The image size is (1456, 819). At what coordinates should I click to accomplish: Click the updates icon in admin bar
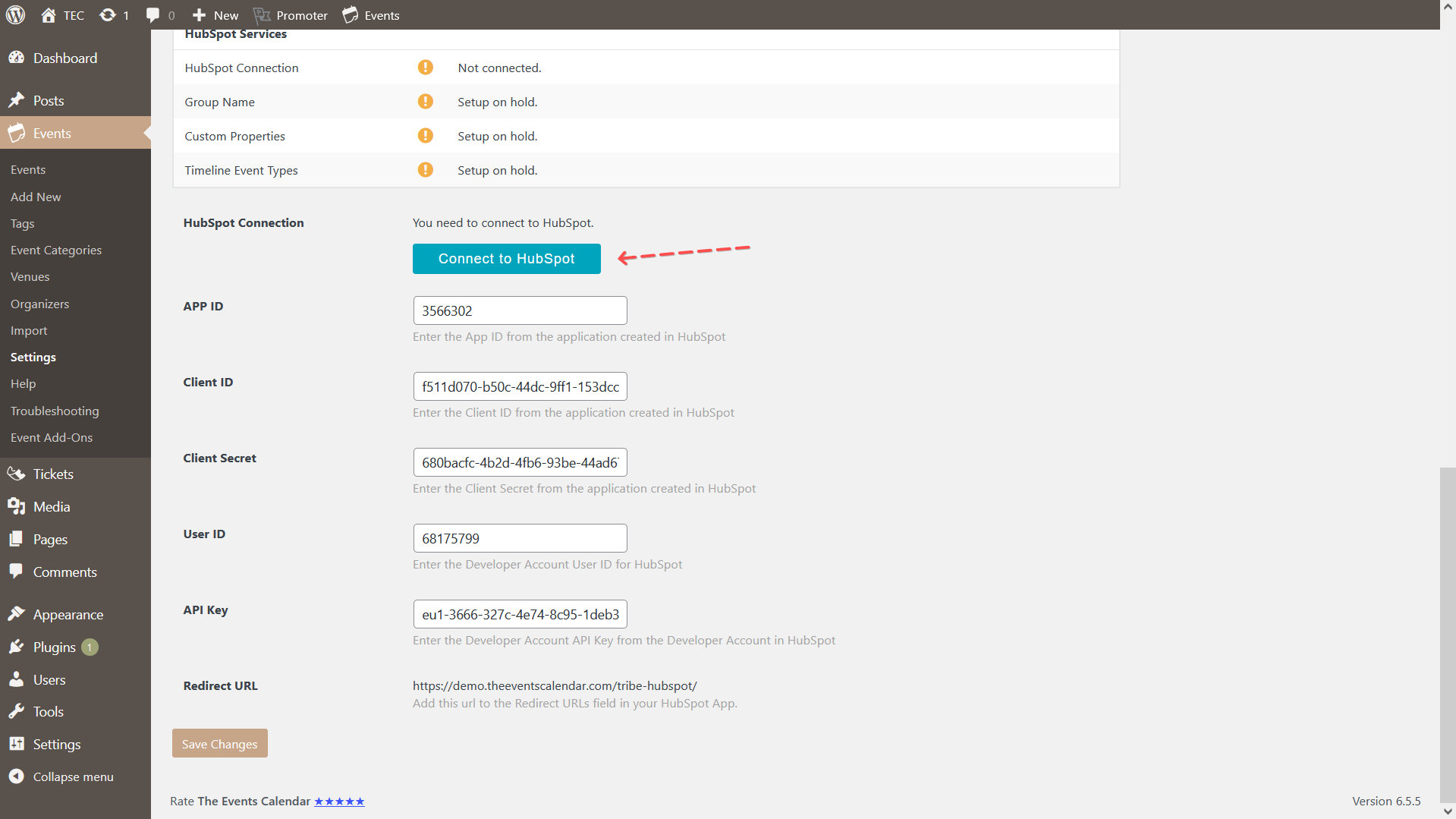[x=108, y=15]
